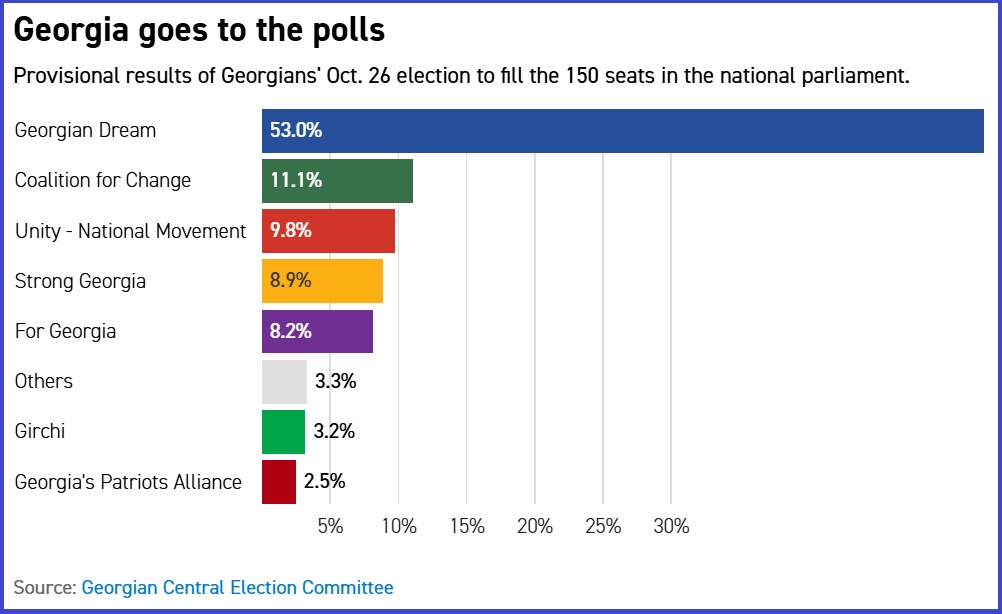Viewport: 1002px width, 614px height.
Task: Click the 'Georgia goes to the polls' title
Action: 199,31
